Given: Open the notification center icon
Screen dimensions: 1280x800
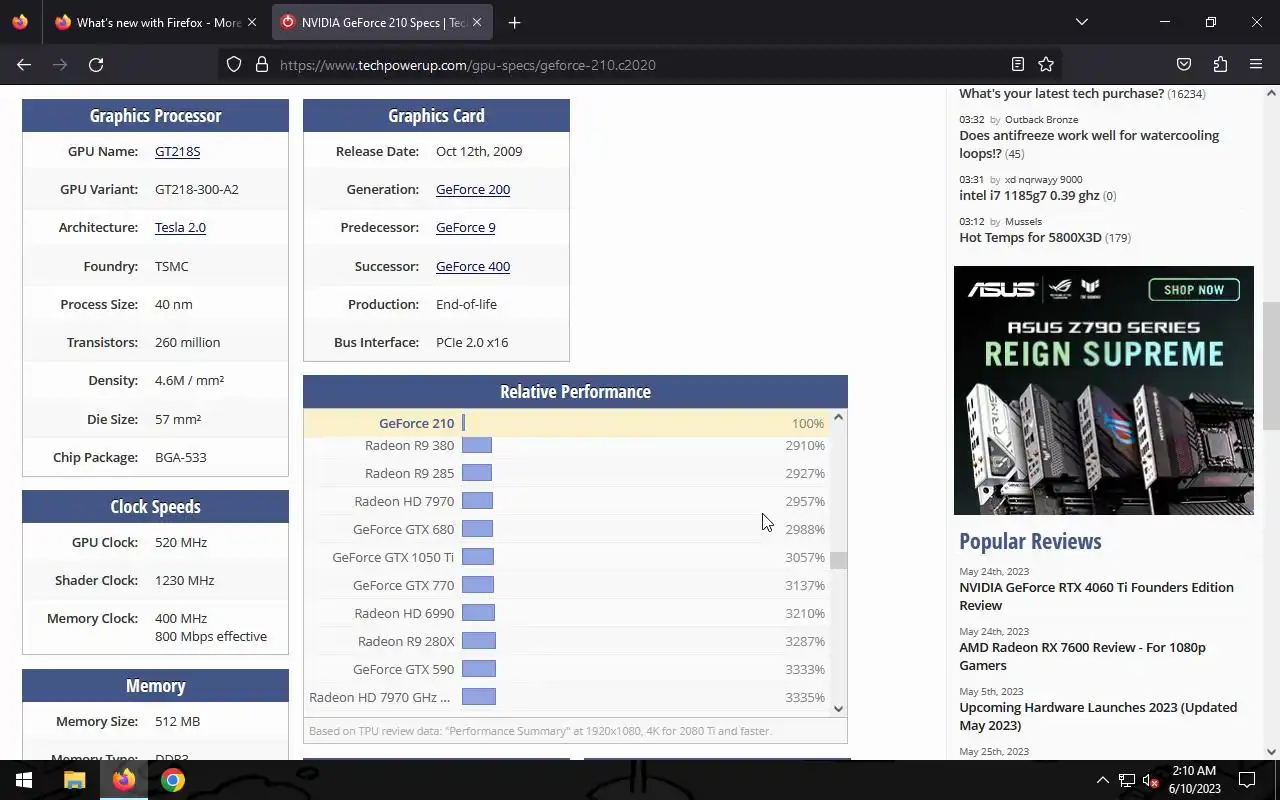Looking at the screenshot, I should pos(1247,780).
